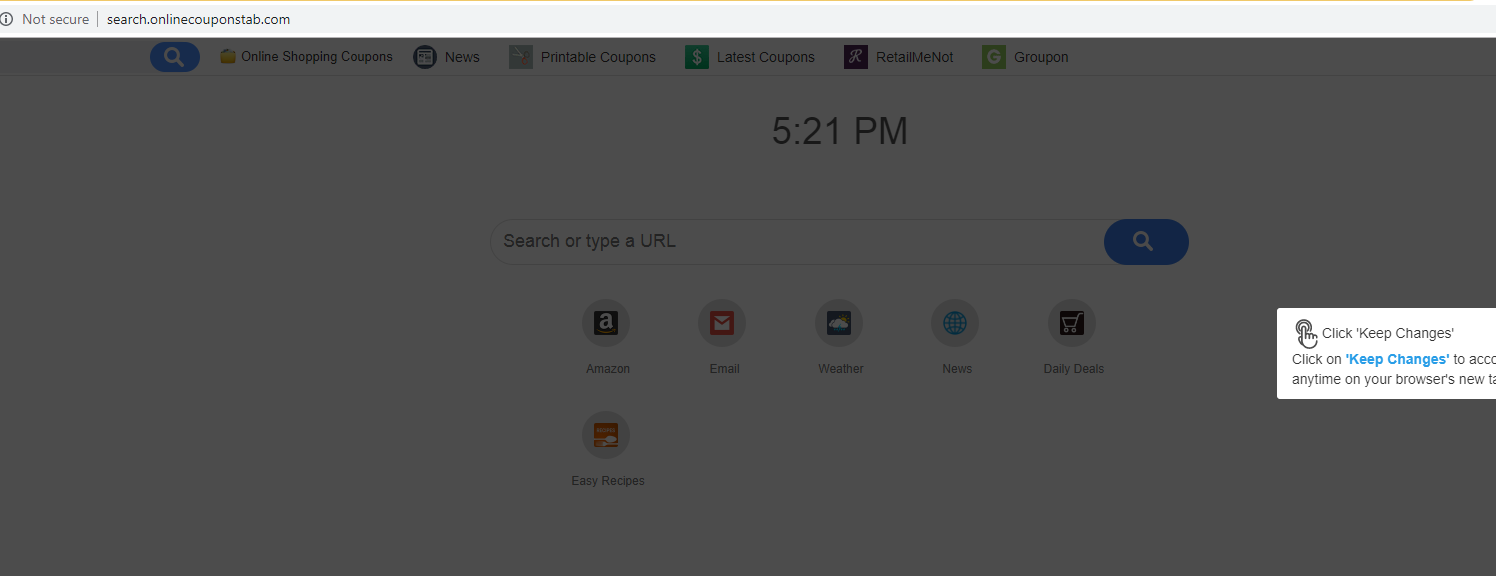Click the Amazon shortcut icon
Image resolution: width=1510 pixels, height=576 pixels.
pyautogui.click(x=606, y=323)
